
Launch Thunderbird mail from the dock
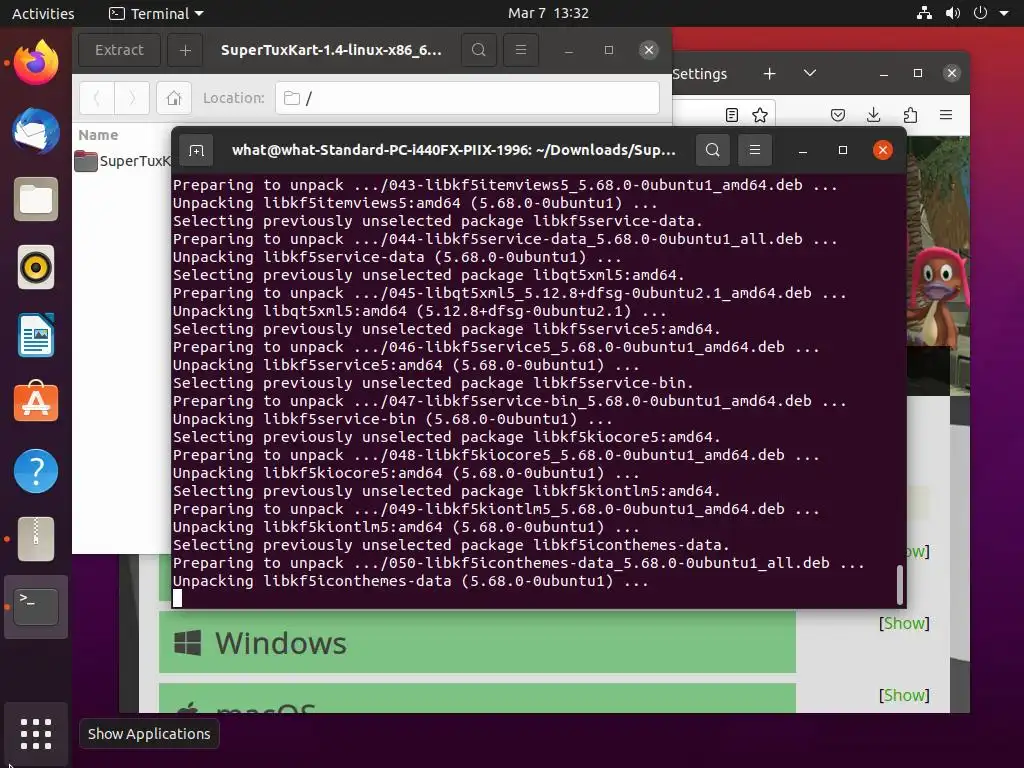36,131
